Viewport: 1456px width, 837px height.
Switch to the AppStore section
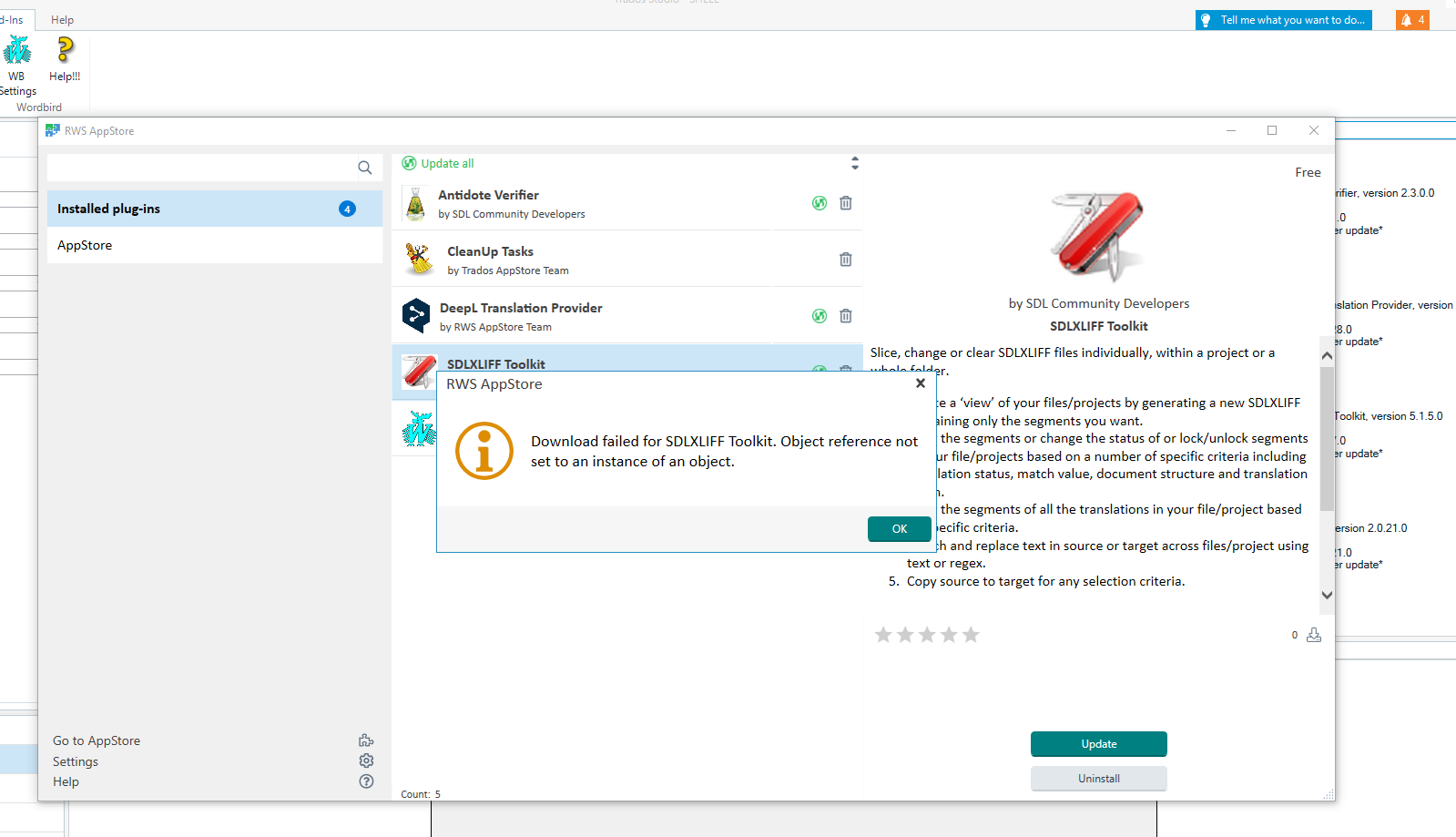215,245
